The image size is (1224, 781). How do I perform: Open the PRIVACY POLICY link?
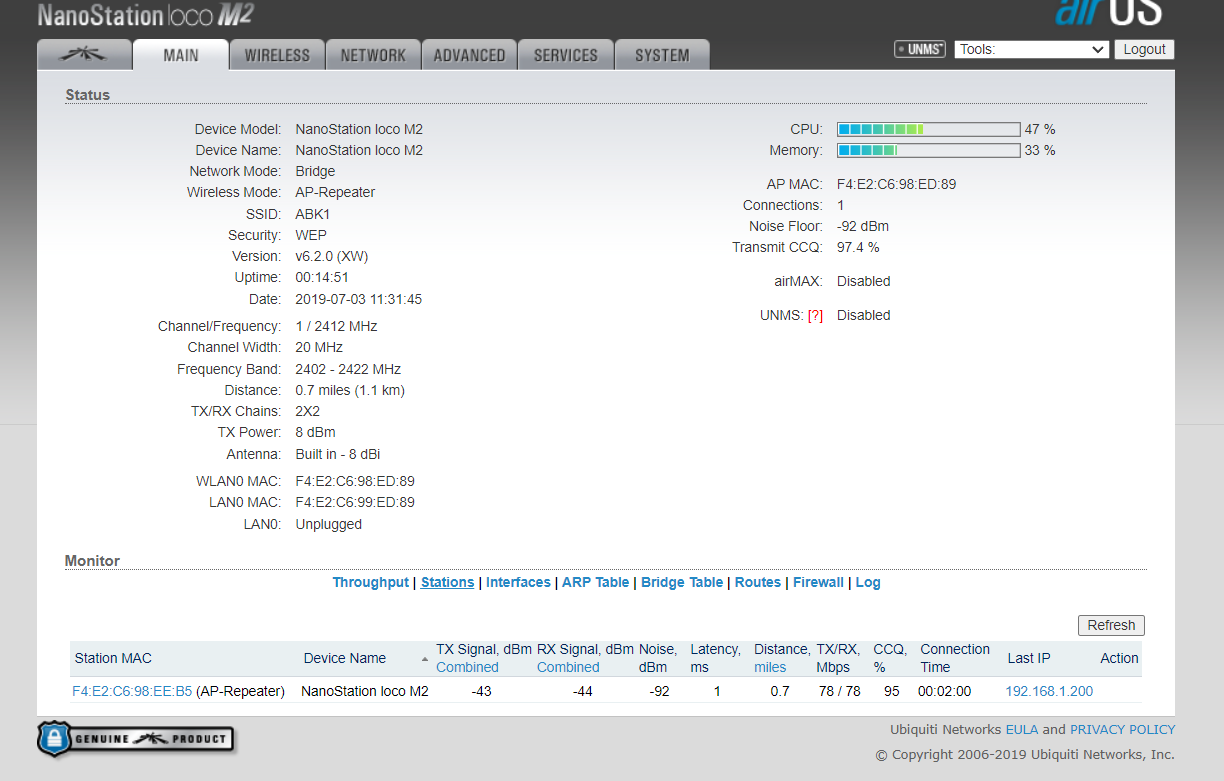(1122, 730)
